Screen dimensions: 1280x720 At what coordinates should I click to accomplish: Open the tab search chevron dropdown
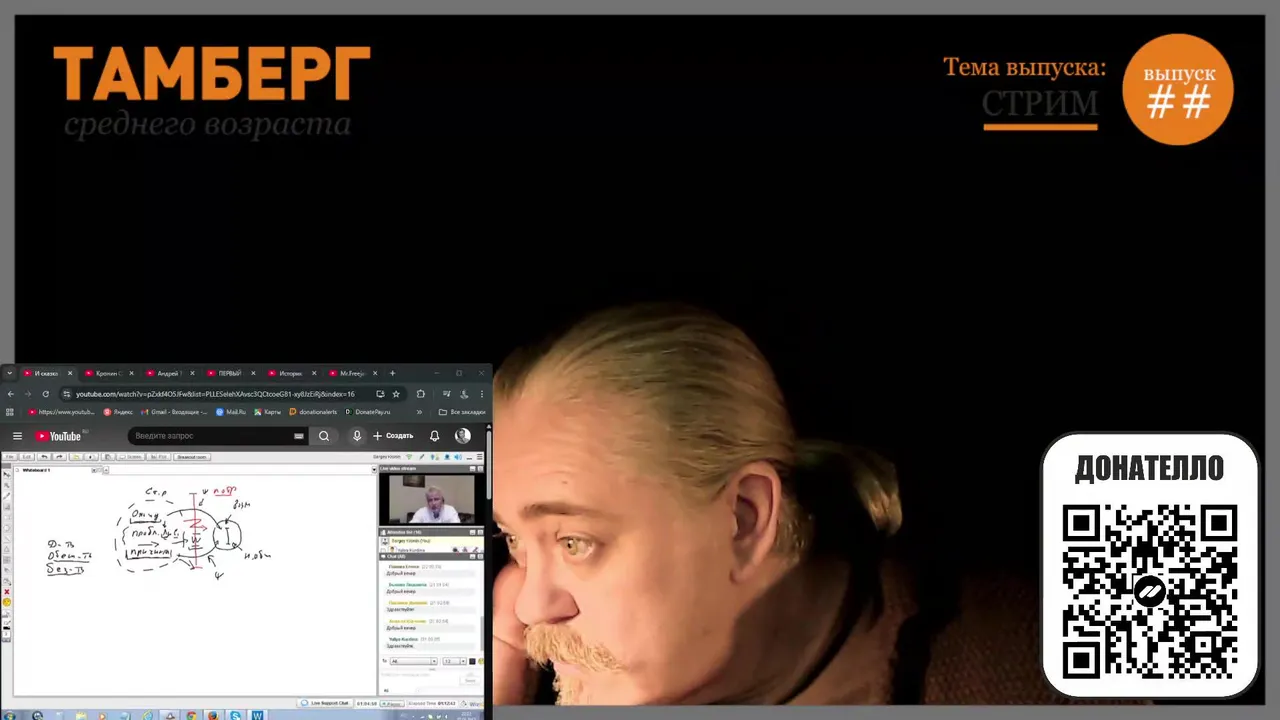point(10,373)
